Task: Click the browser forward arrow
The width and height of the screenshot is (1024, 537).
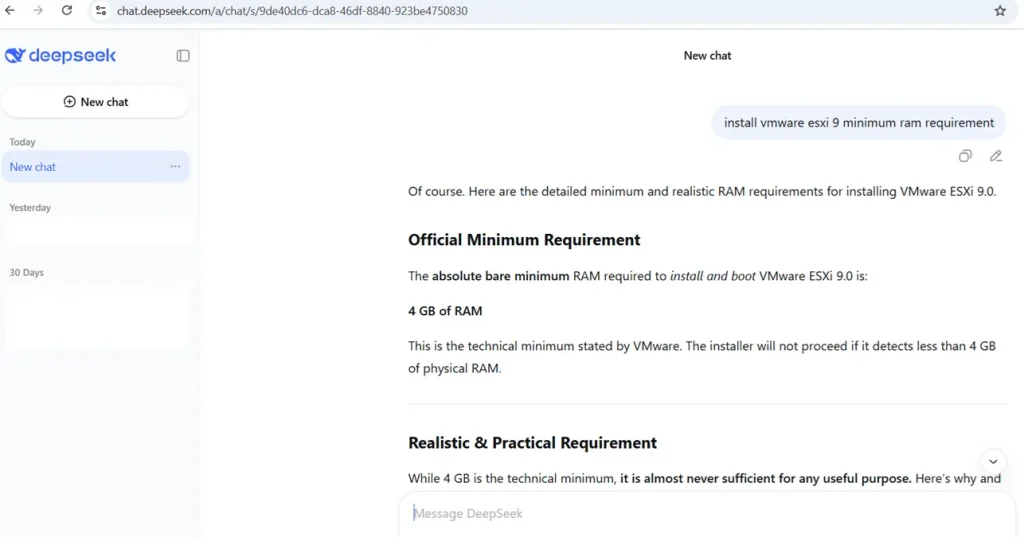Action: tap(38, 11)
